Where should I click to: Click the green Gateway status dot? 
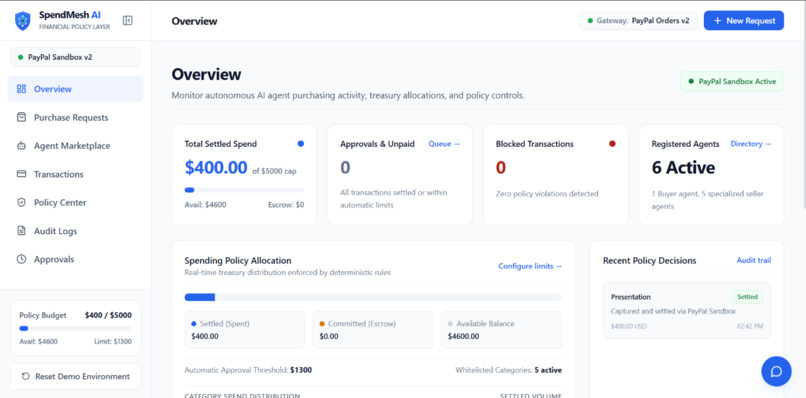click(590, 21)
